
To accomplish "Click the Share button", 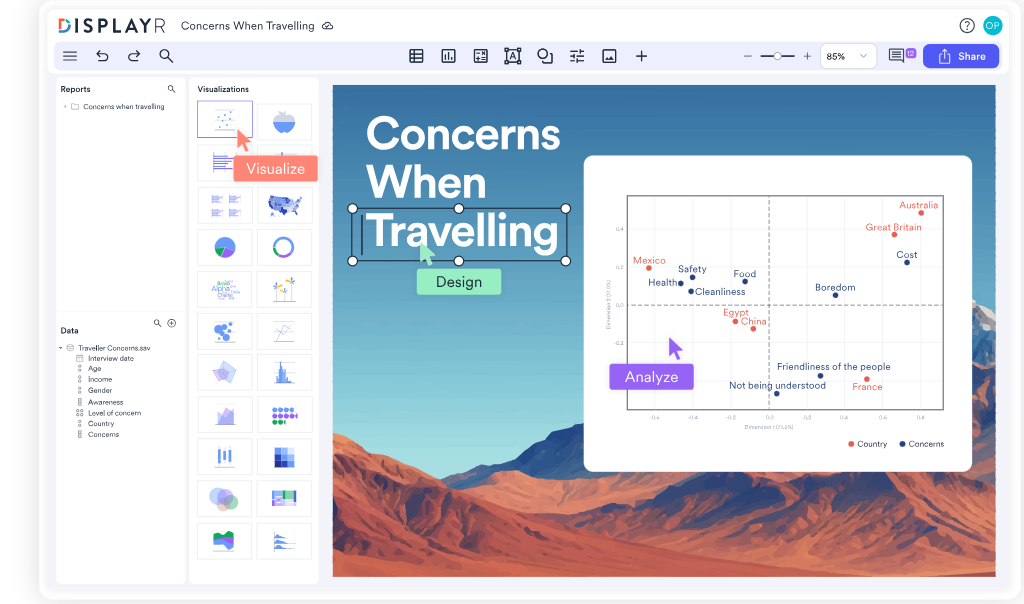I will [x=960, y=56].
